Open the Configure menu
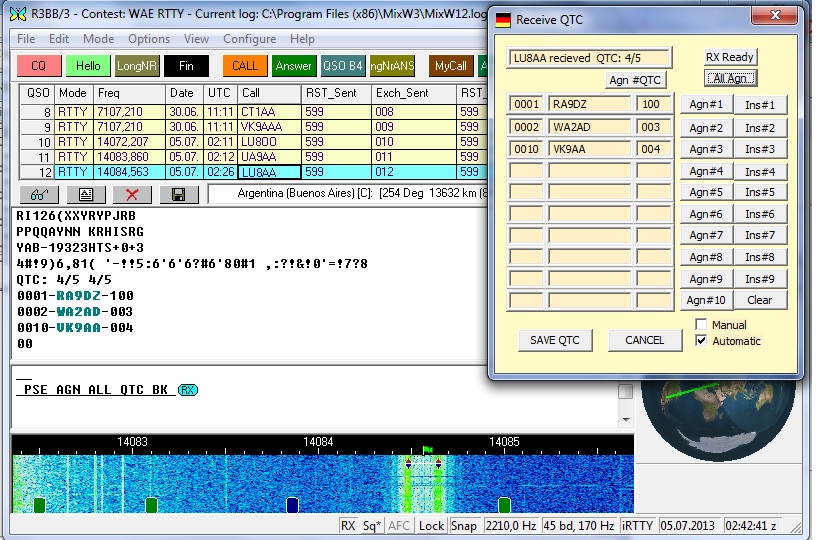 (249, 39)
